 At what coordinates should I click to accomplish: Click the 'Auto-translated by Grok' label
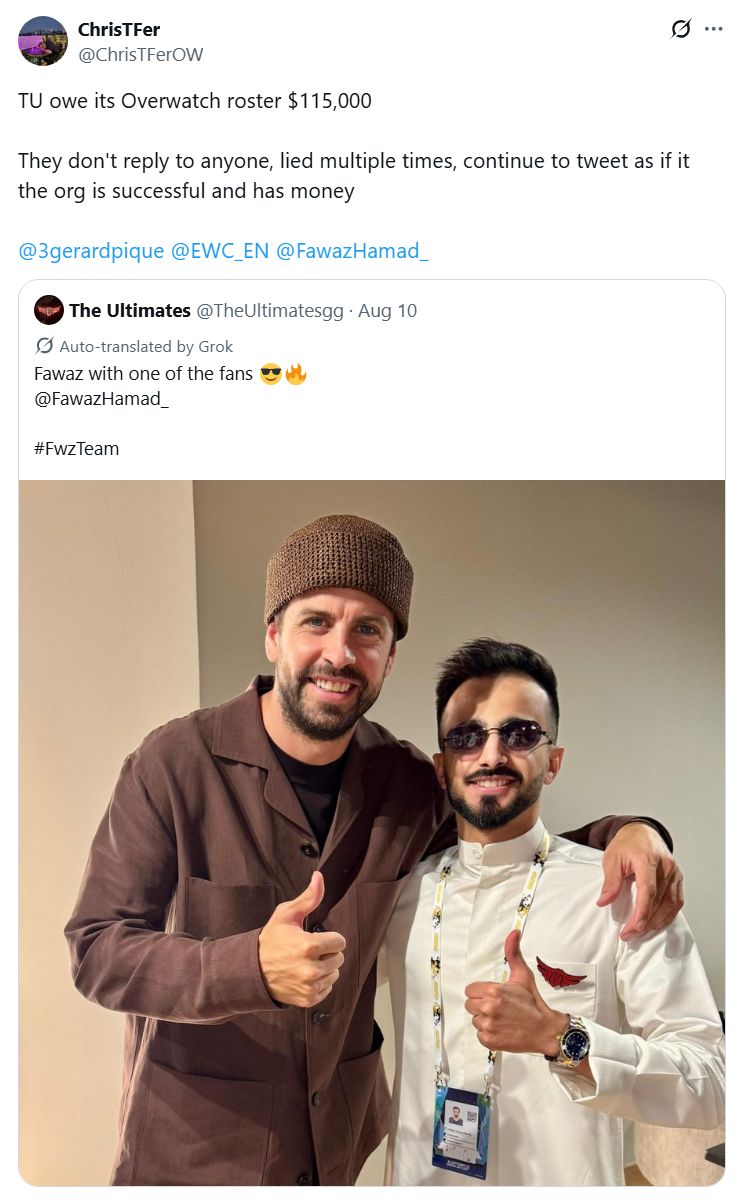(x=146, y=346)
